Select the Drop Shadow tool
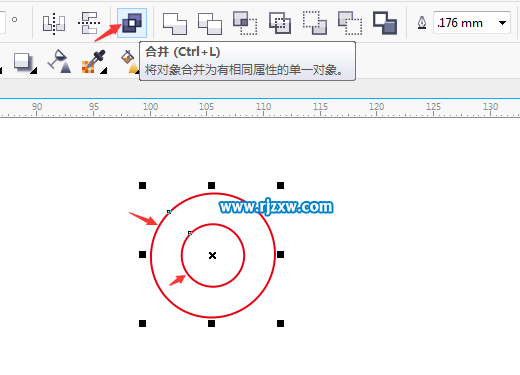Viewport: 520px width, 375px height. [24, 62]
